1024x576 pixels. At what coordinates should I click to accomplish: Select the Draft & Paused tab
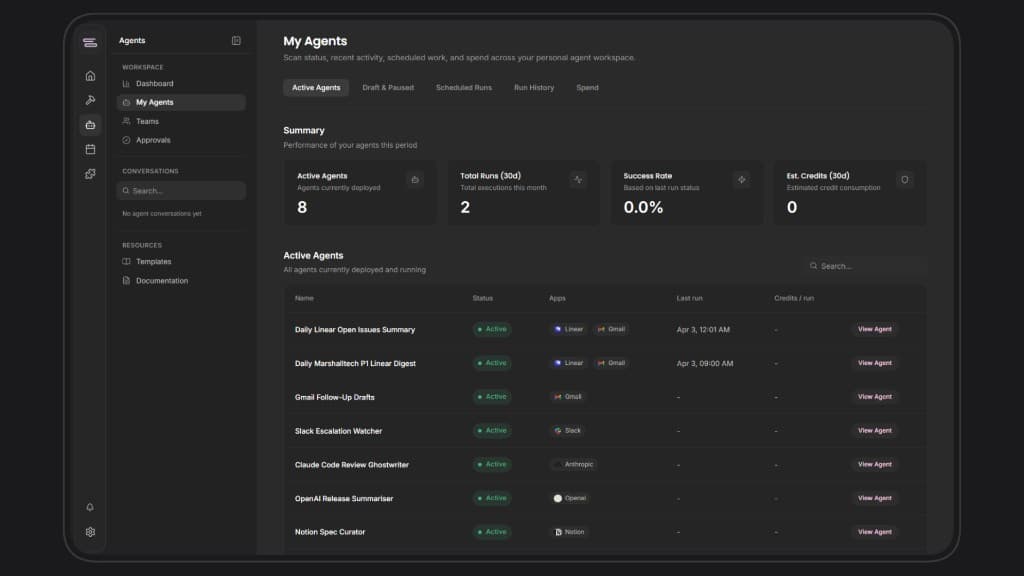pos(388,87)
